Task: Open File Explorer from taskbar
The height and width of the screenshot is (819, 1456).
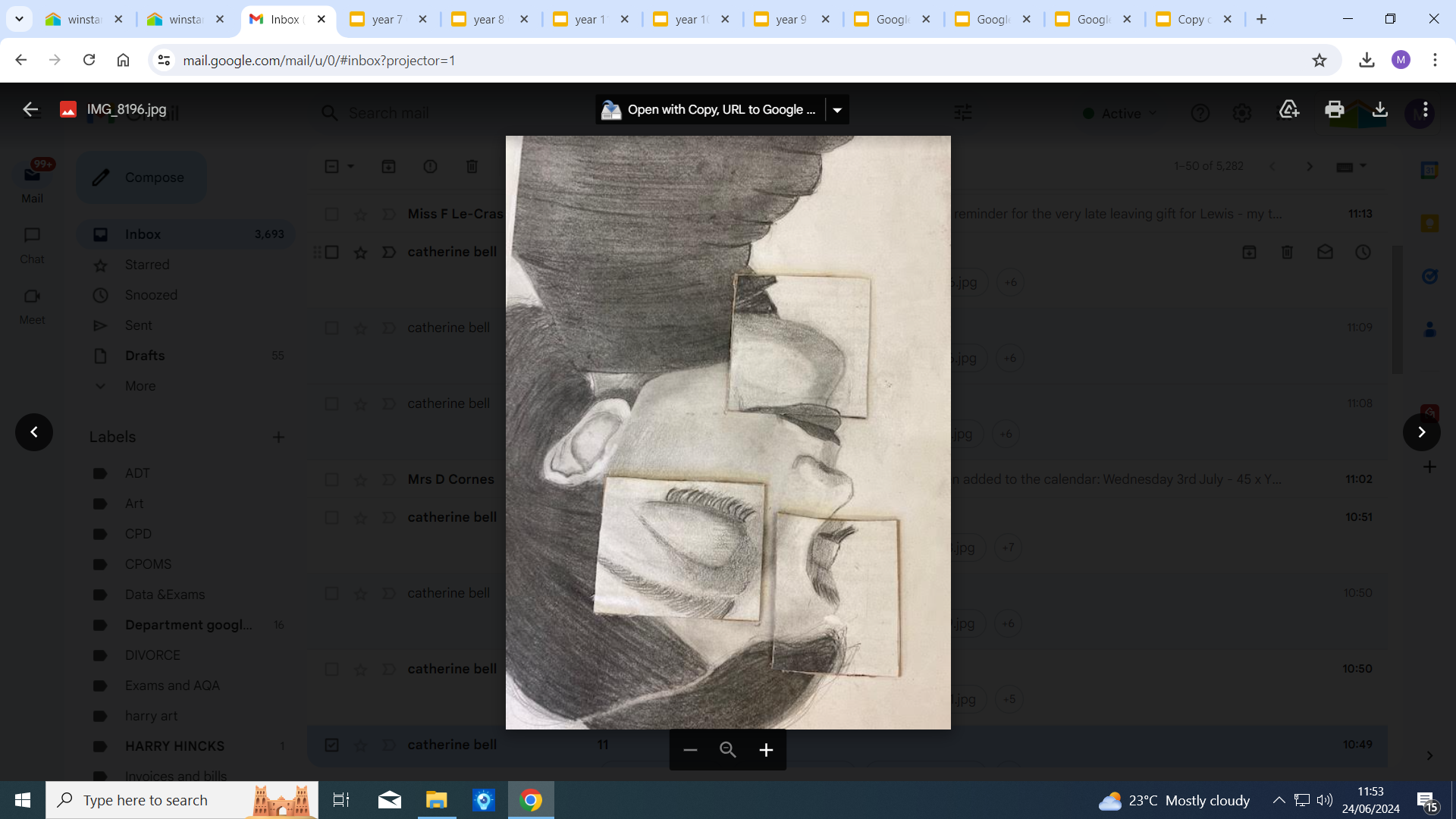Action: [x=437, y=800]
